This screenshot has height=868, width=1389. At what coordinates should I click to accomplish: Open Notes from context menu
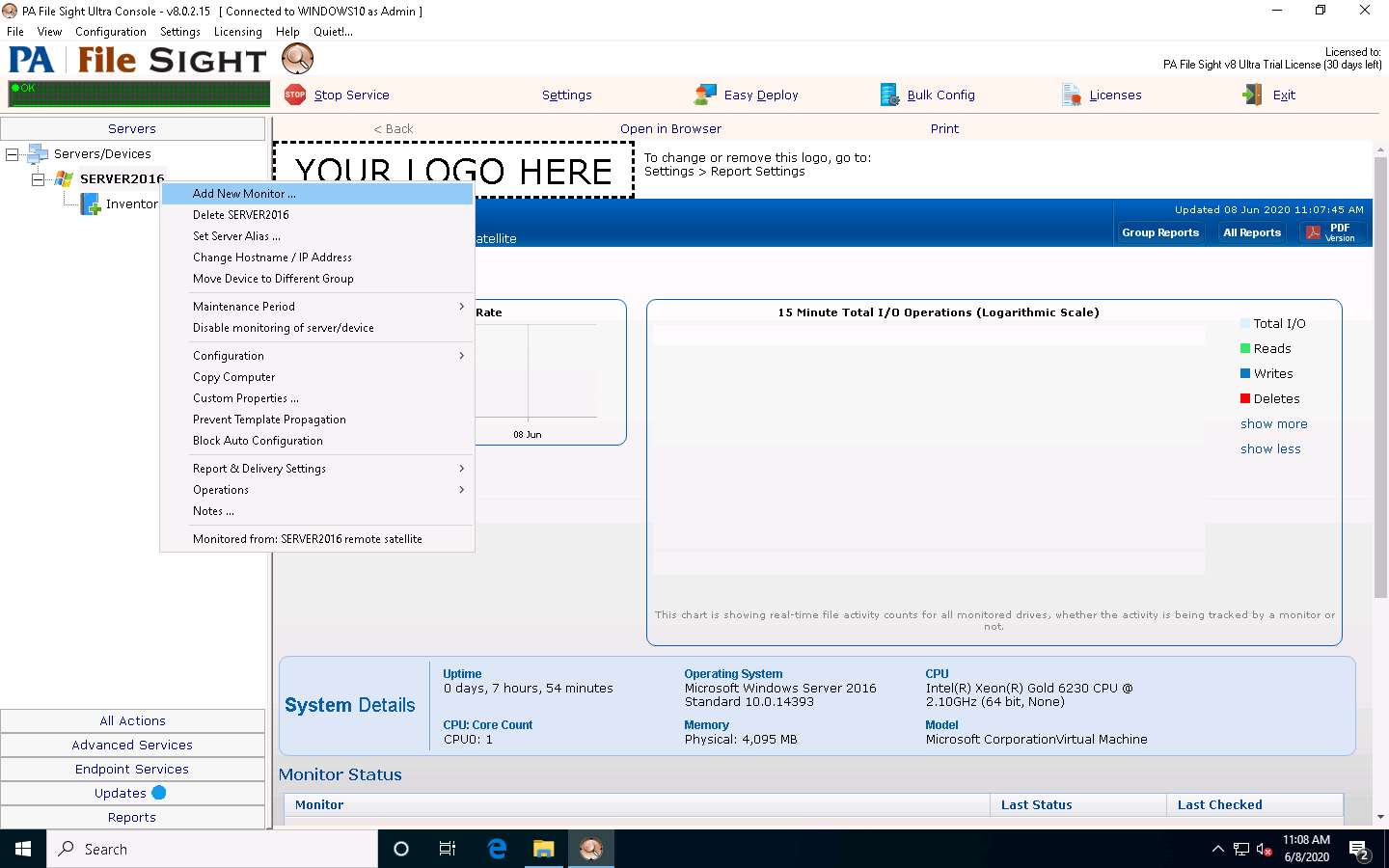pos(317,511)
